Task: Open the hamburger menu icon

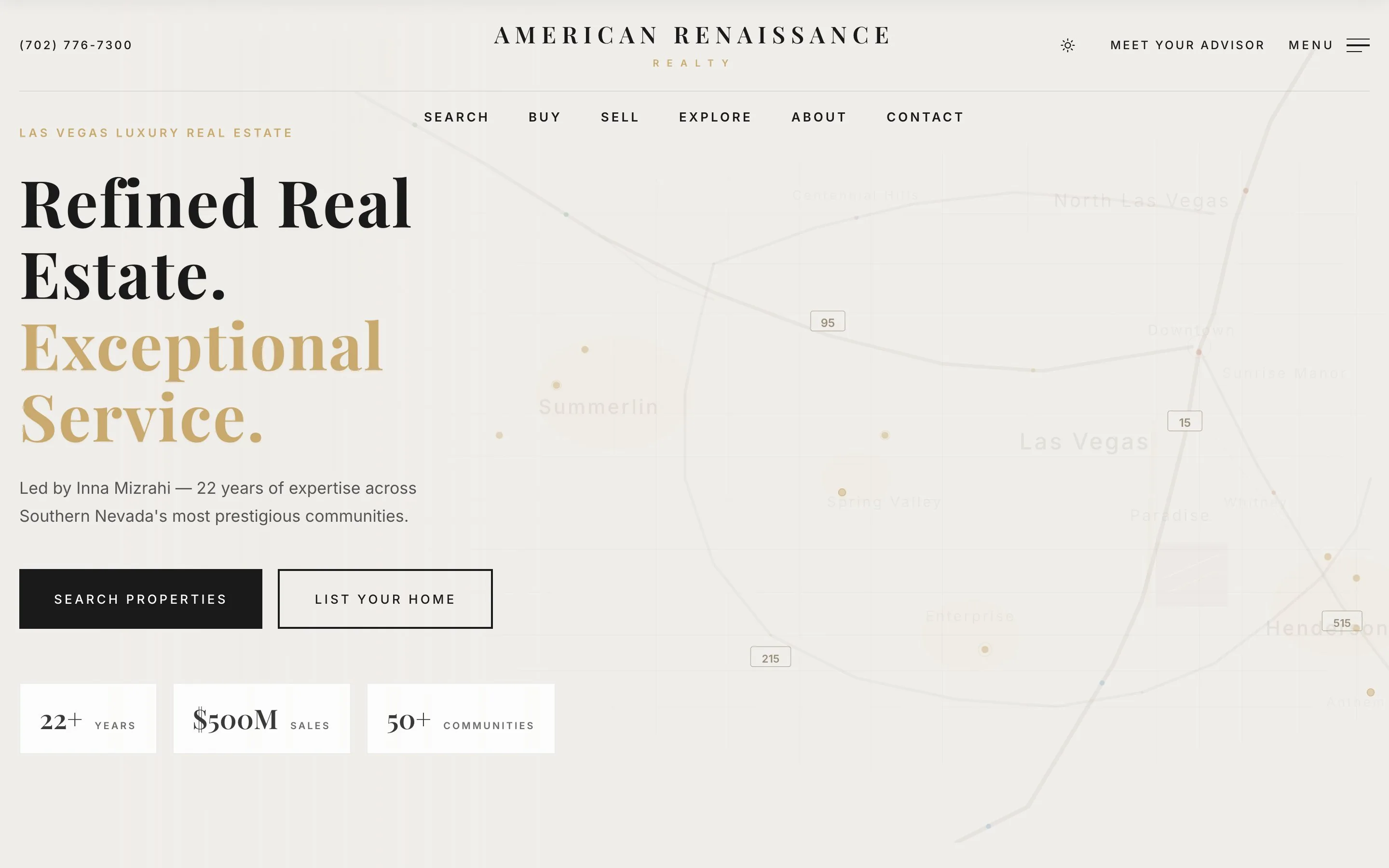Action: pyautogui.click(x=1358, y=46)
